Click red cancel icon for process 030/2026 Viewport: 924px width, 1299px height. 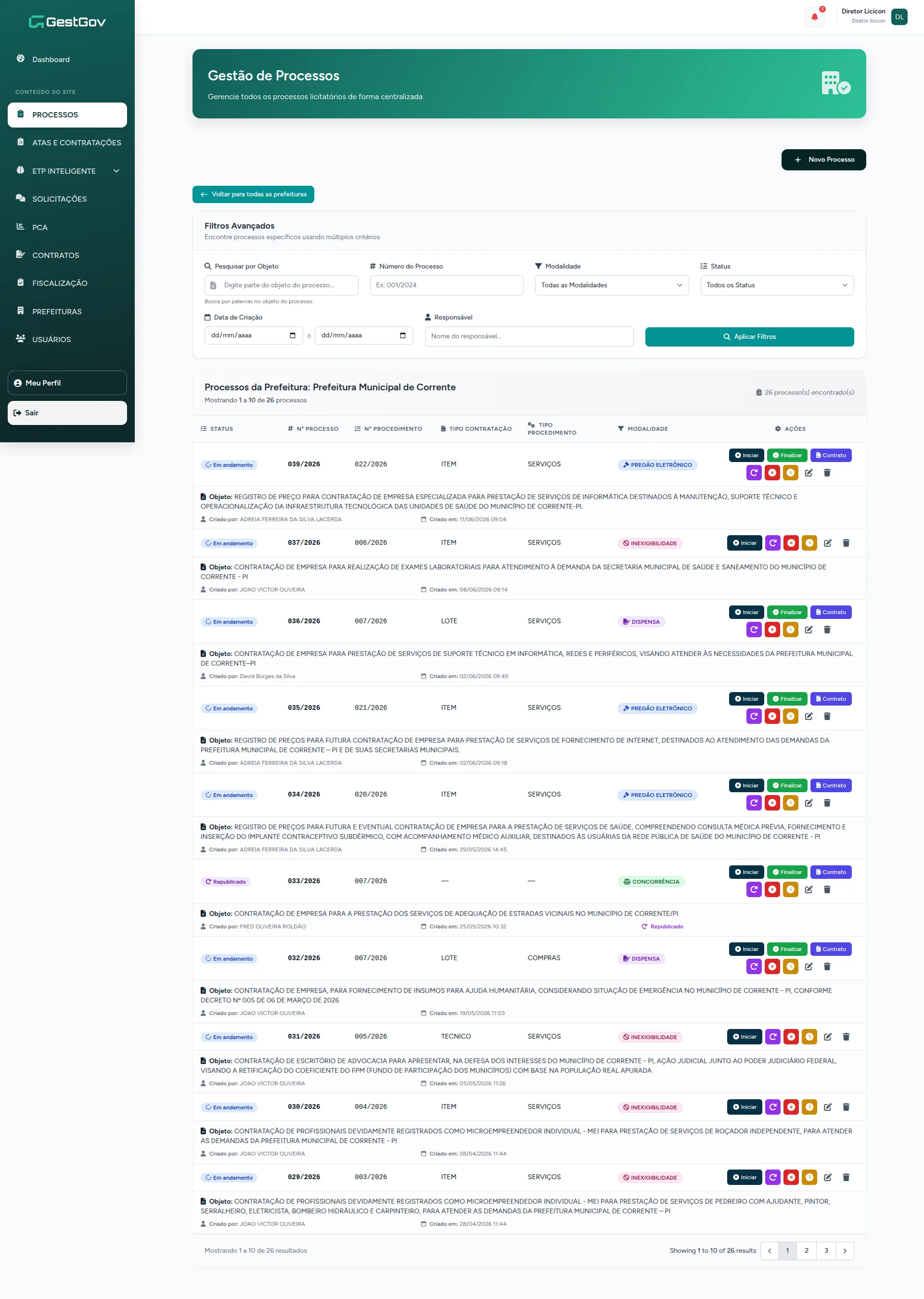click(791, 1106)
